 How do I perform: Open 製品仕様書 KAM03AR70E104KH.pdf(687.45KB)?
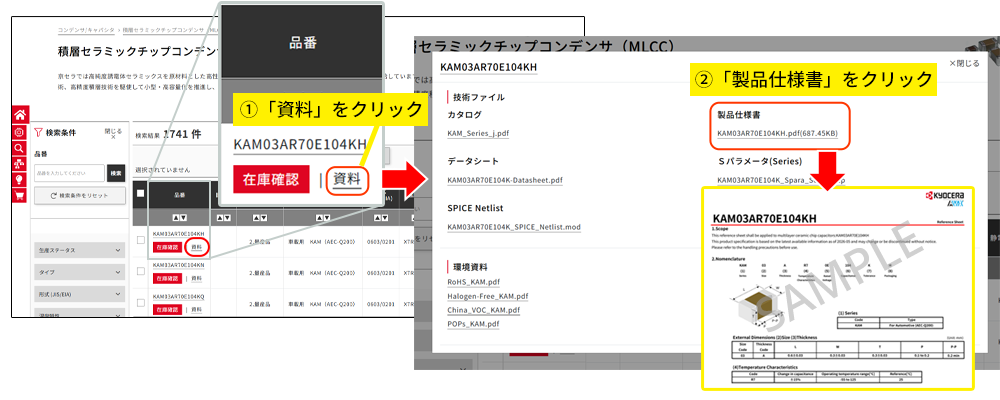pyautogui.click(x=779, y=133)
